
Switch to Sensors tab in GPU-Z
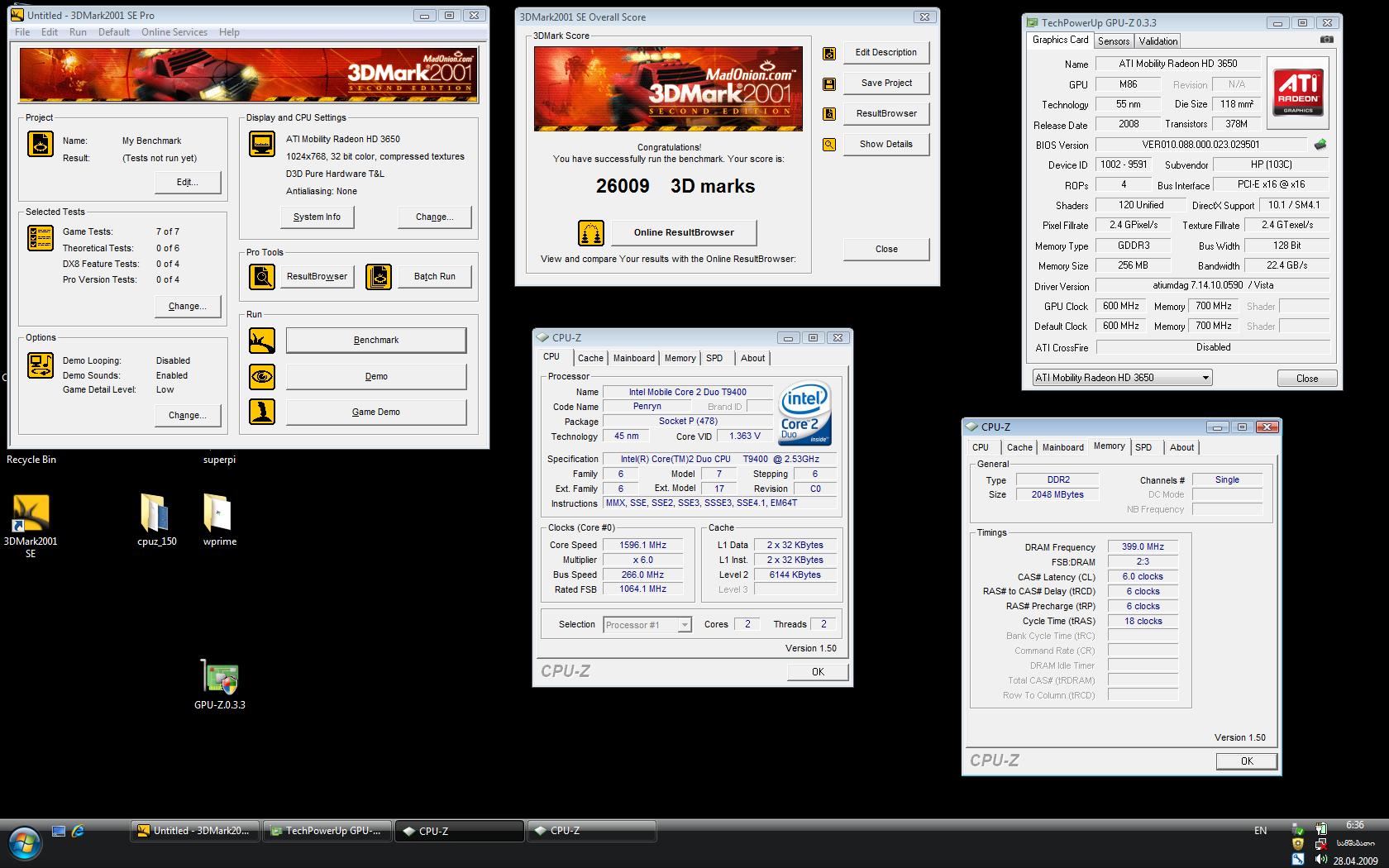click(1114, 41)
